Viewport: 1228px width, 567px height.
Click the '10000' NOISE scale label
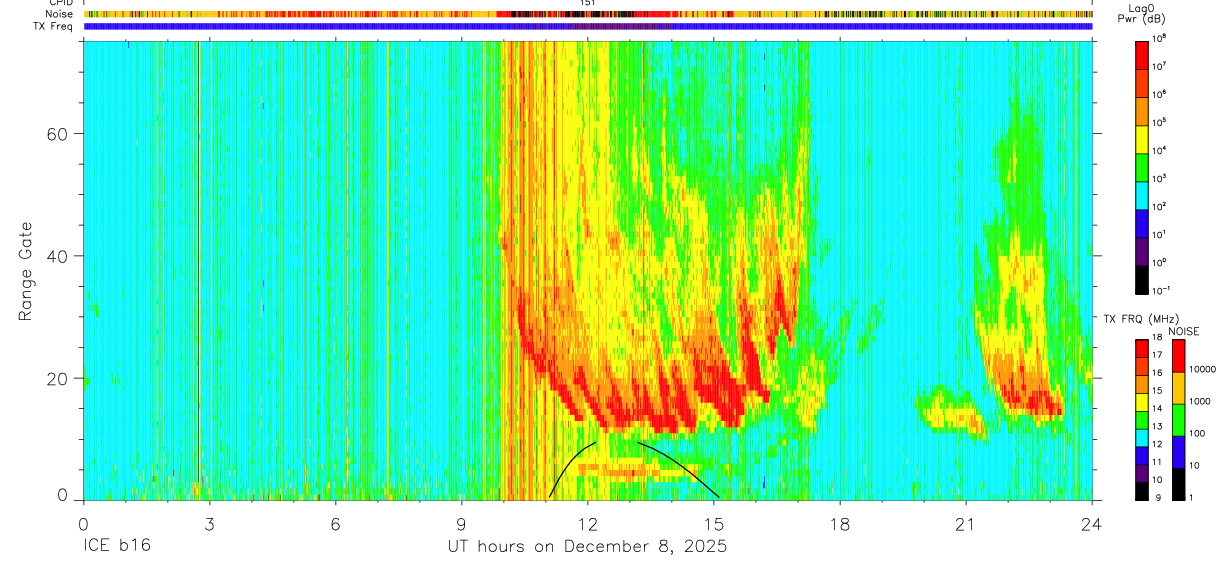[1205, 369]
